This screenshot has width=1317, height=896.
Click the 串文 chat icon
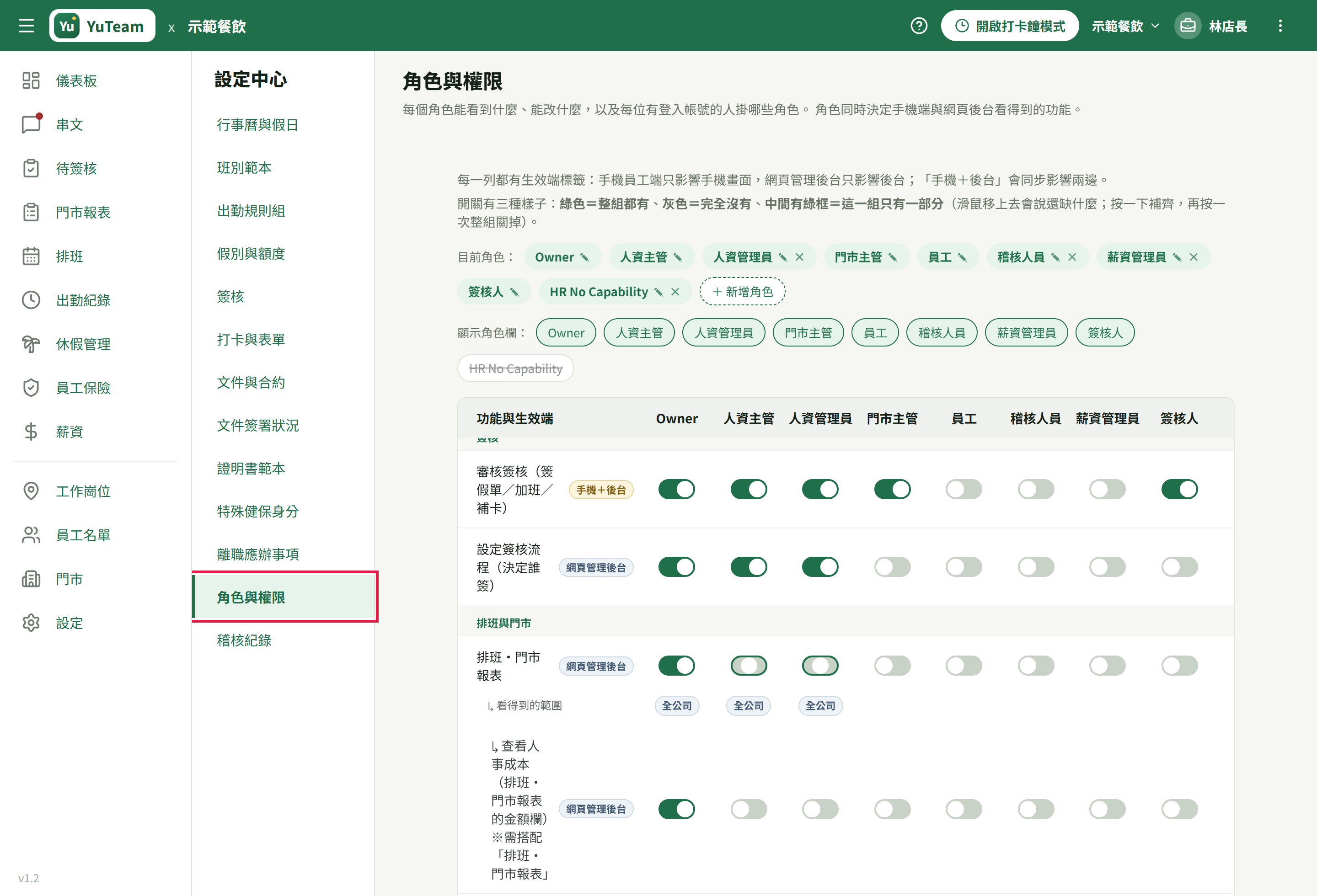click(31, 124)
